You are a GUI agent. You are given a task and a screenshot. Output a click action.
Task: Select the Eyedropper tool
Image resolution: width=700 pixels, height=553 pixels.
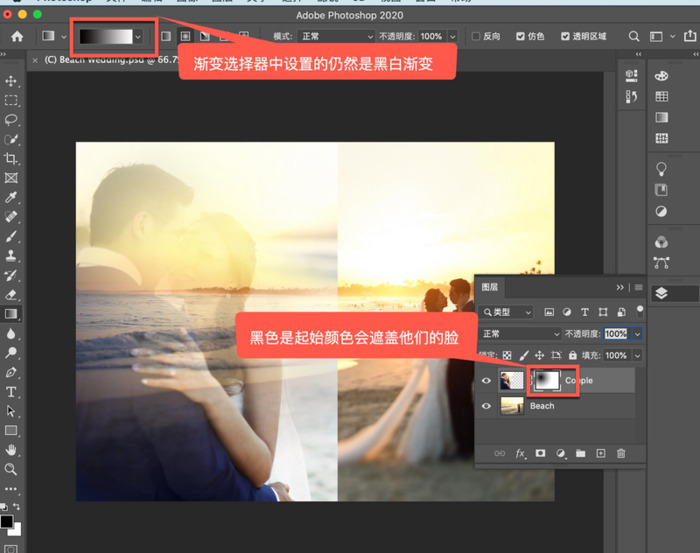pyautogui.click(x=11, y=197)
